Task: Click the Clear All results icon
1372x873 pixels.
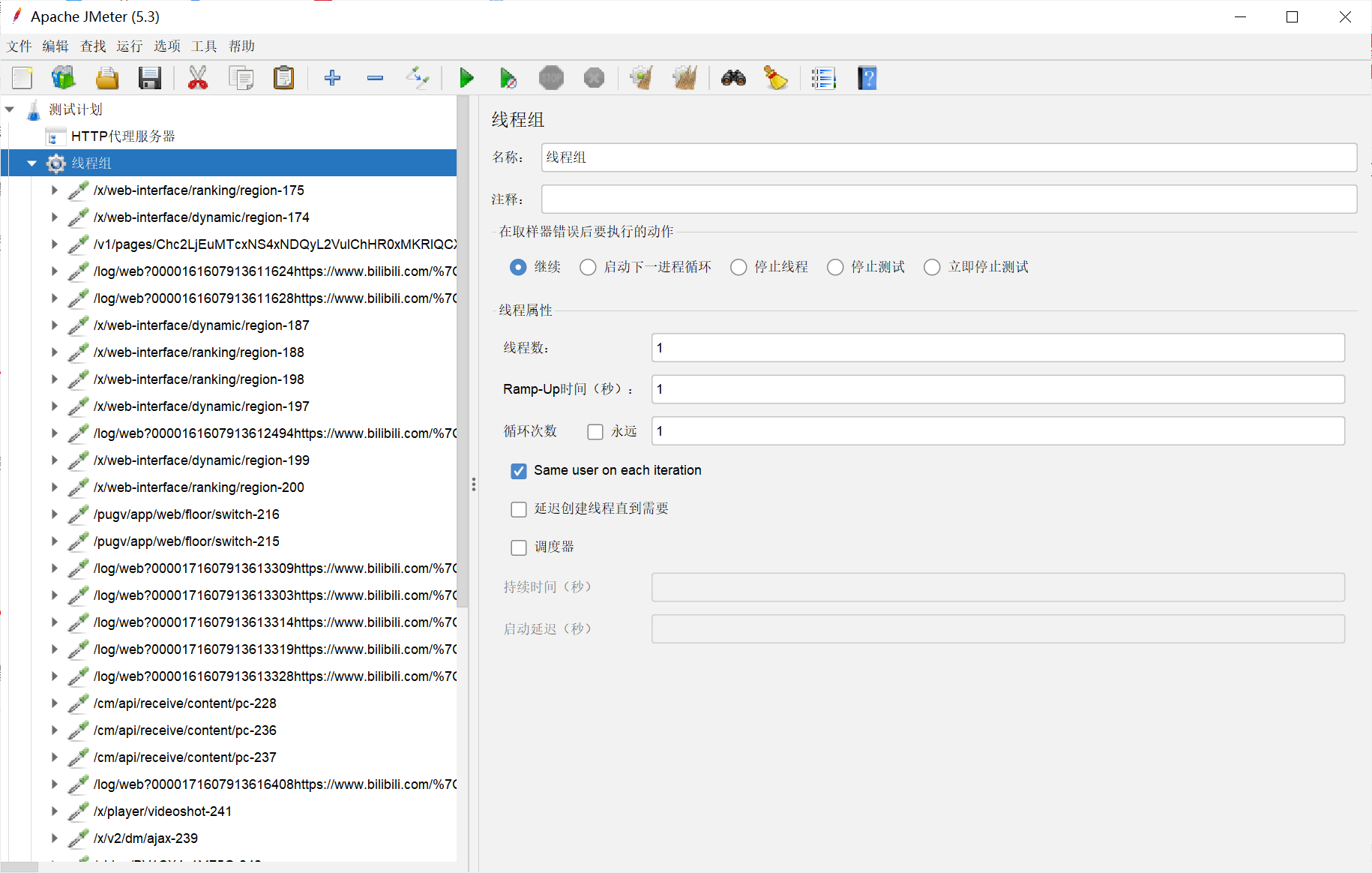Action: coord(685,78)
